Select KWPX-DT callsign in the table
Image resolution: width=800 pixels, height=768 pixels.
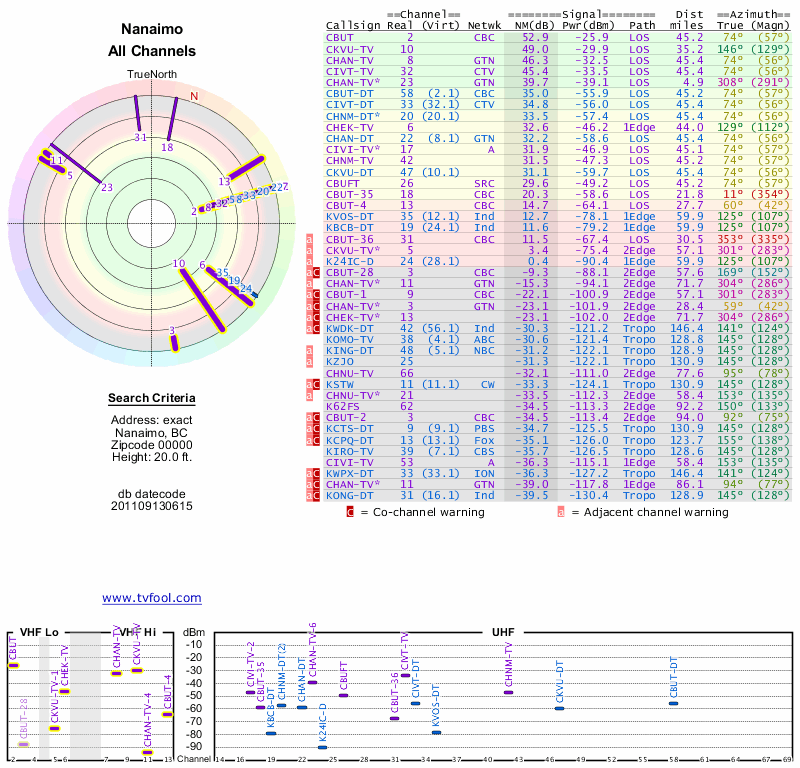coord(349,474)
